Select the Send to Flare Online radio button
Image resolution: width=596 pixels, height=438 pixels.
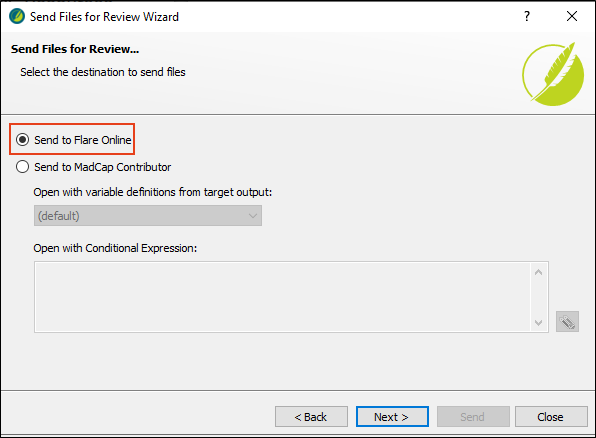point(22,140)
